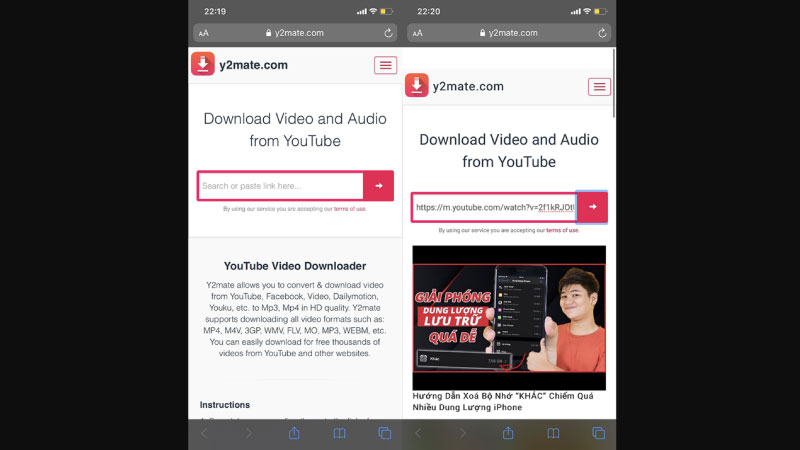Open 'terms of use' link in right screen
The width and height of the screenshot is (800, 450).
tap(562, 230)
